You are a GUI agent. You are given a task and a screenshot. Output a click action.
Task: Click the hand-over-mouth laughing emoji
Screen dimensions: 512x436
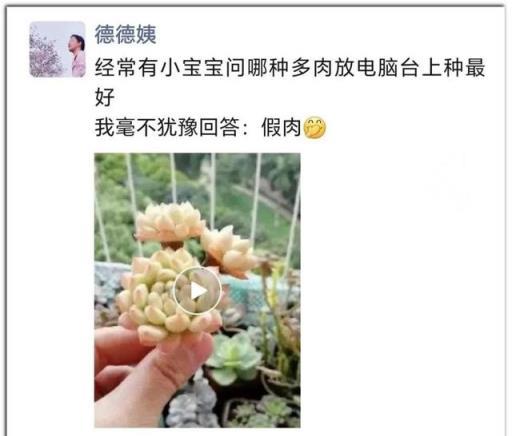pyautogui.click(x=315, y=128)
